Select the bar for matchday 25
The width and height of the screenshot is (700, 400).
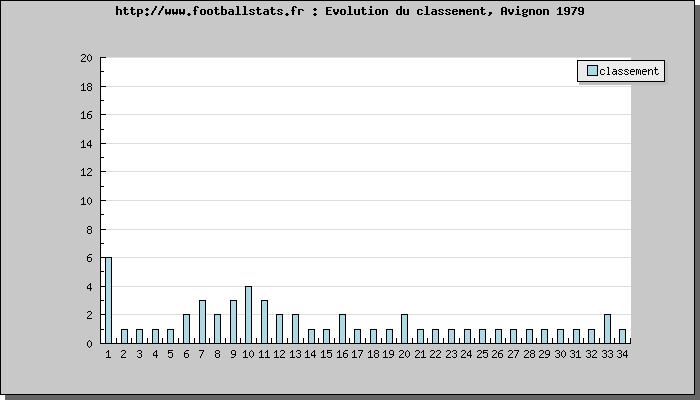click(482, 336)
